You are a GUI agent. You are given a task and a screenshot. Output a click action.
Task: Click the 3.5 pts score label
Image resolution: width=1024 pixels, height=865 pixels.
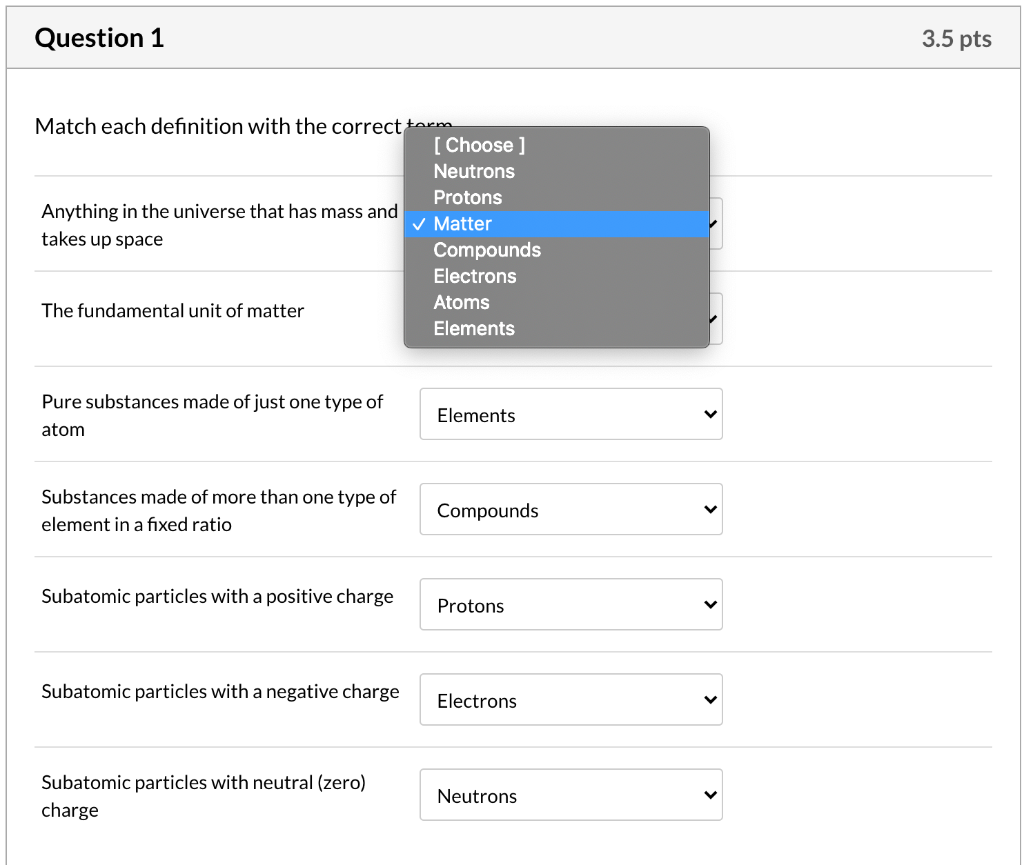[x=956, y=39]
